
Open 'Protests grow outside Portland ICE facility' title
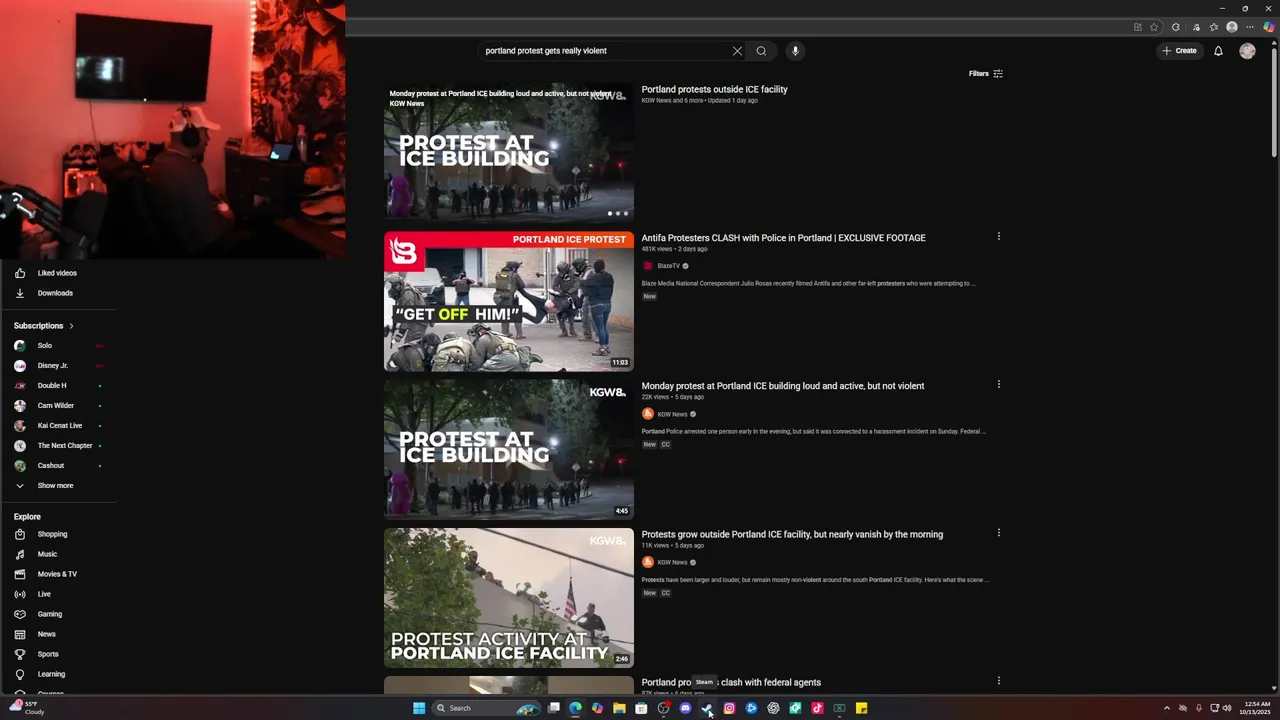(792, 534)
